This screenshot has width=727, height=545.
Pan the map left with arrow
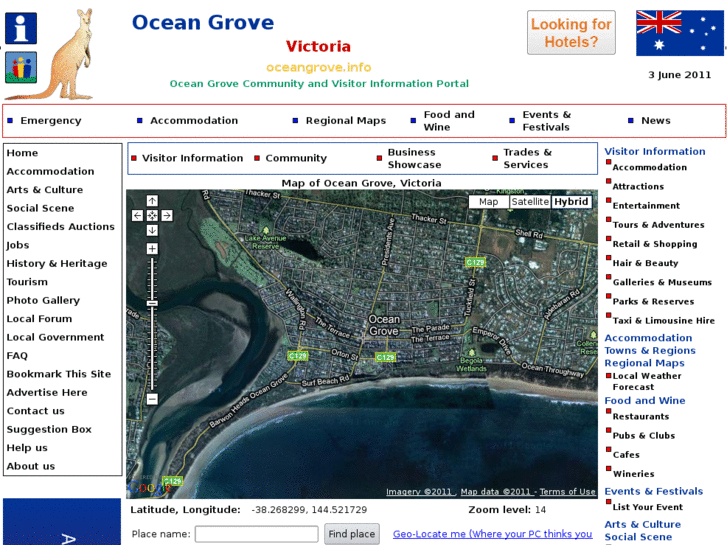pos(137,215)
